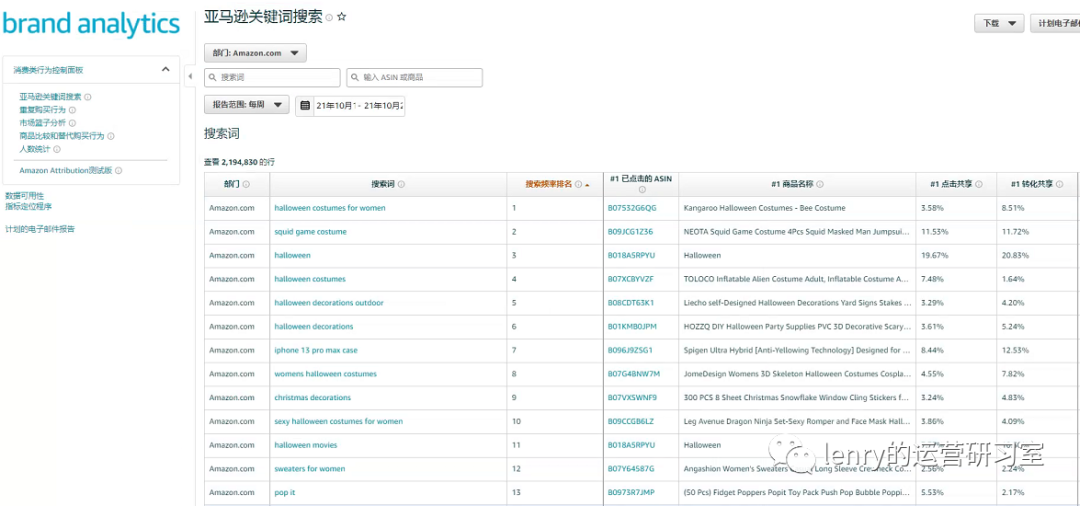Click ASIN link B07VXSWNF9
This screenshot has height=506, width=1080.
tap(632, 398)
